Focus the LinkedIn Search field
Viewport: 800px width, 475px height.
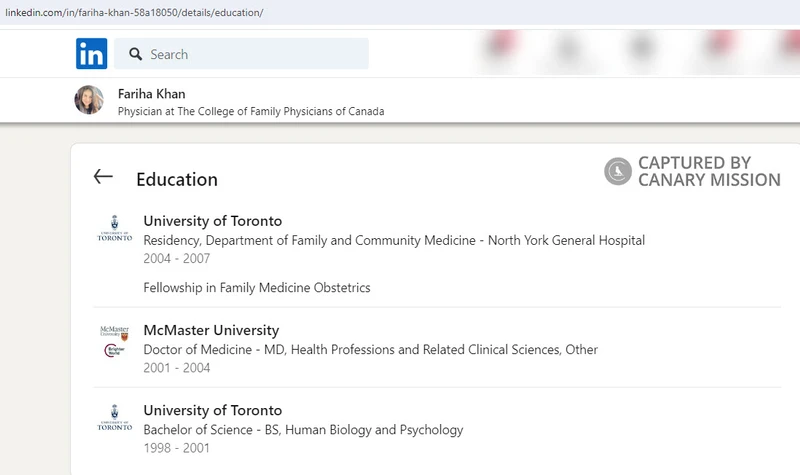(x=241, y=54)
